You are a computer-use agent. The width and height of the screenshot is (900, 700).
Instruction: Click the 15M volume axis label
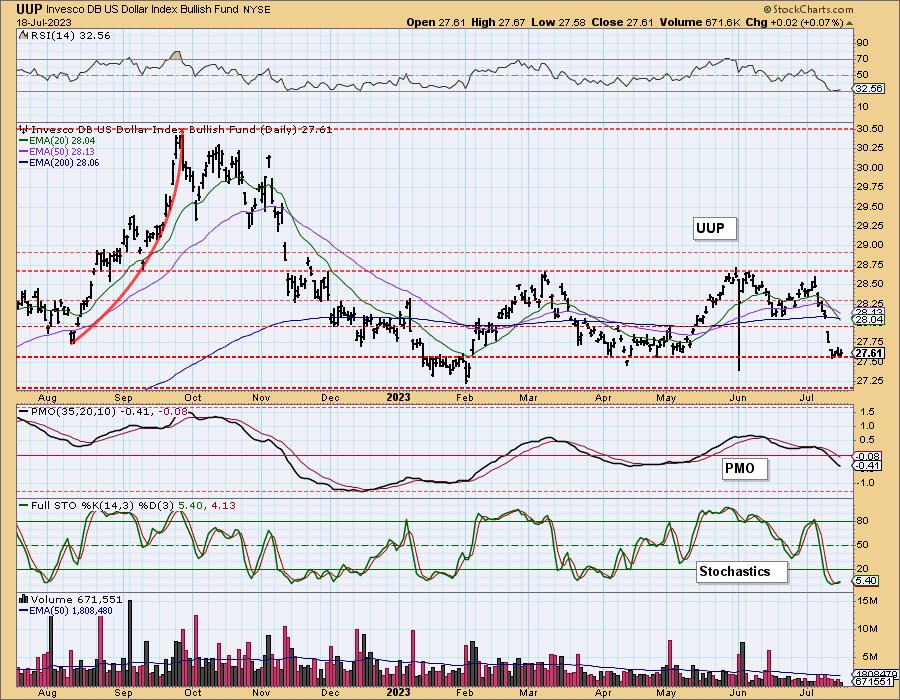pos(868,600)
